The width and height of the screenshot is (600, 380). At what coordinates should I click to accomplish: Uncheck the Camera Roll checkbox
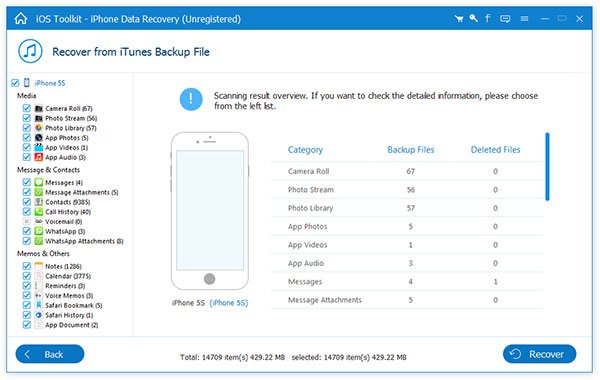click(26, 108)
